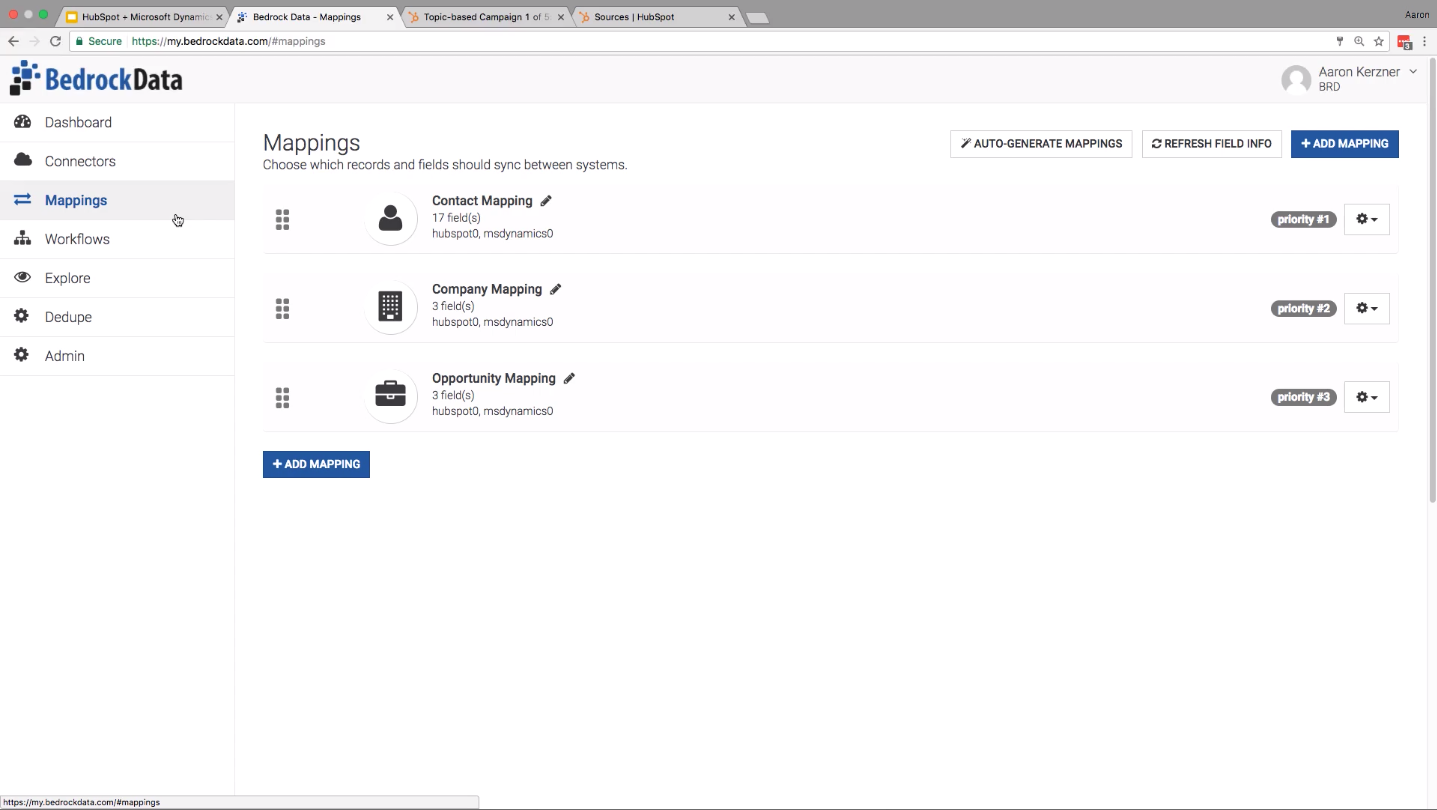Click the browser address bar URL

(228, 41)
